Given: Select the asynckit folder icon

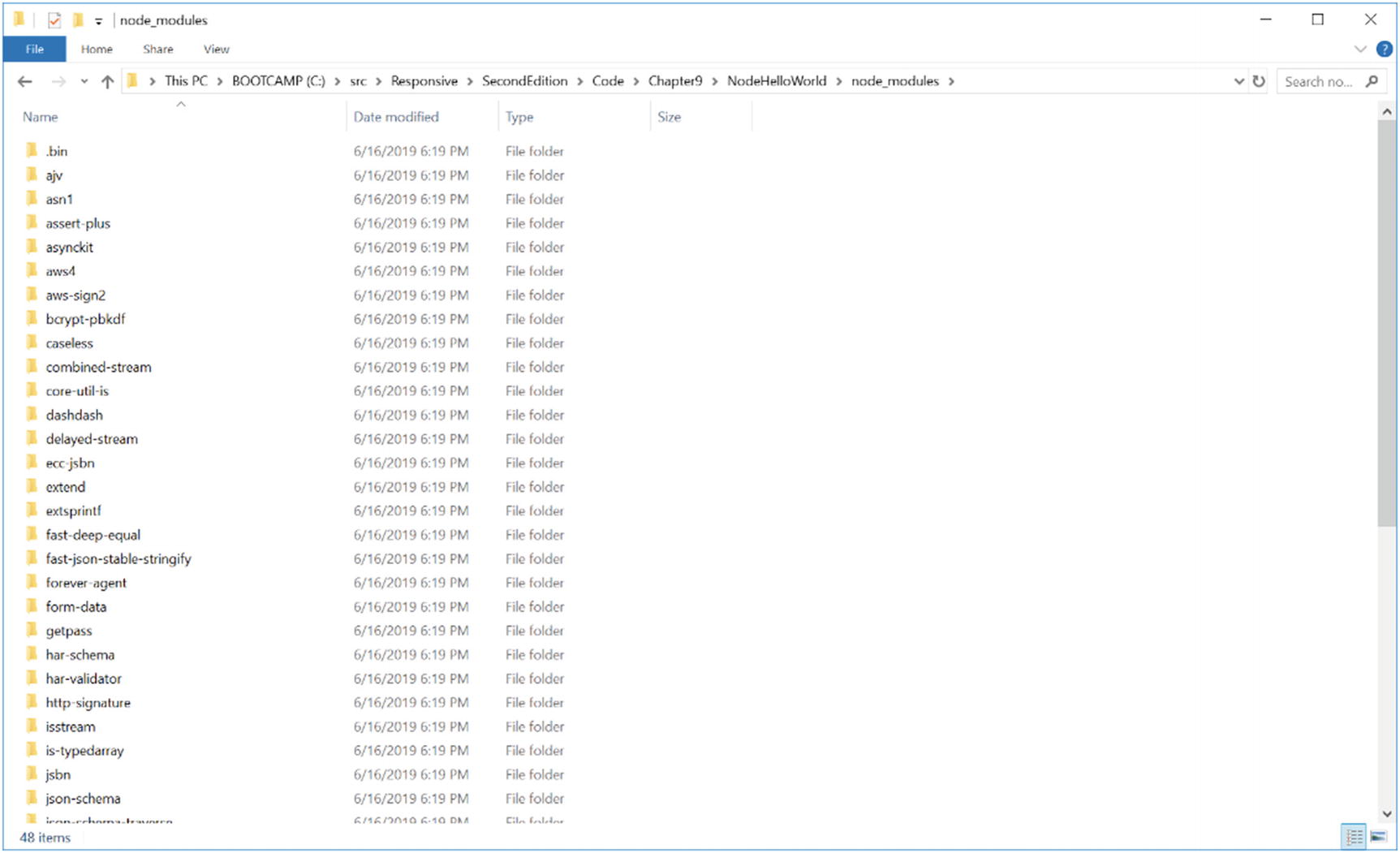Looking at the screenshot, I should 32,246.
